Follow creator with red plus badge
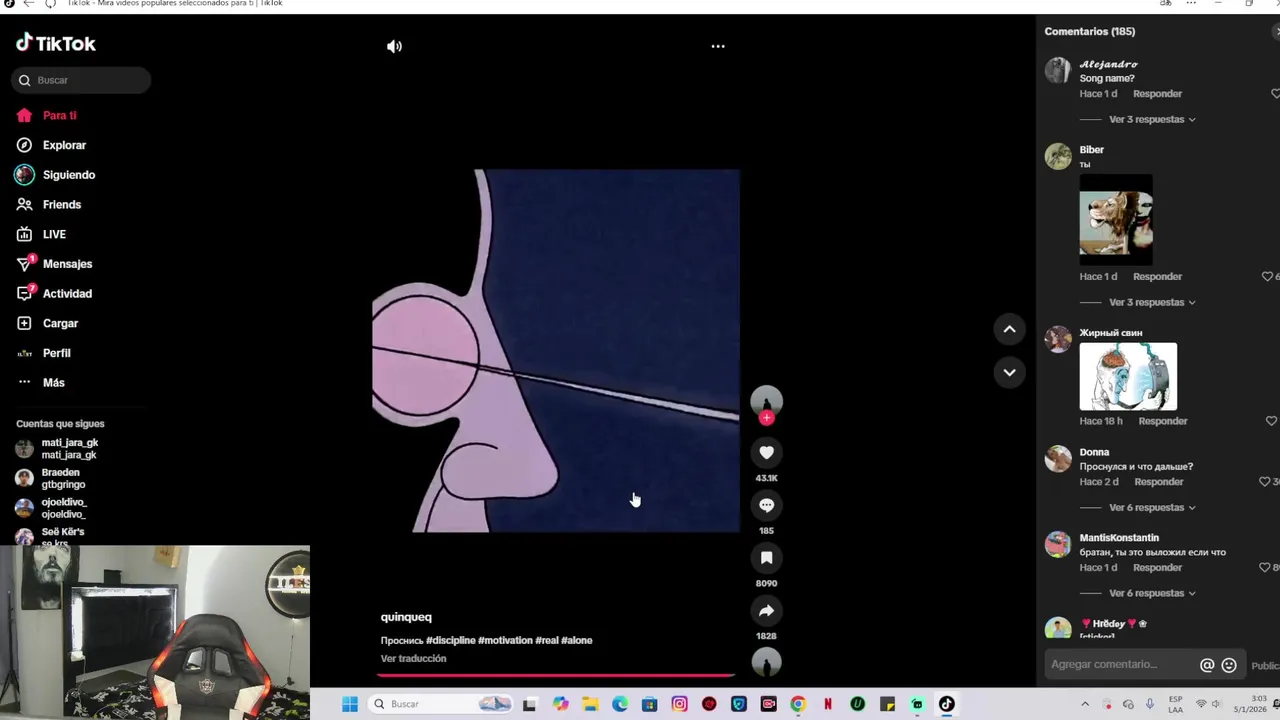The height and width of the screenshot is (720, 1280). point(767,418)
